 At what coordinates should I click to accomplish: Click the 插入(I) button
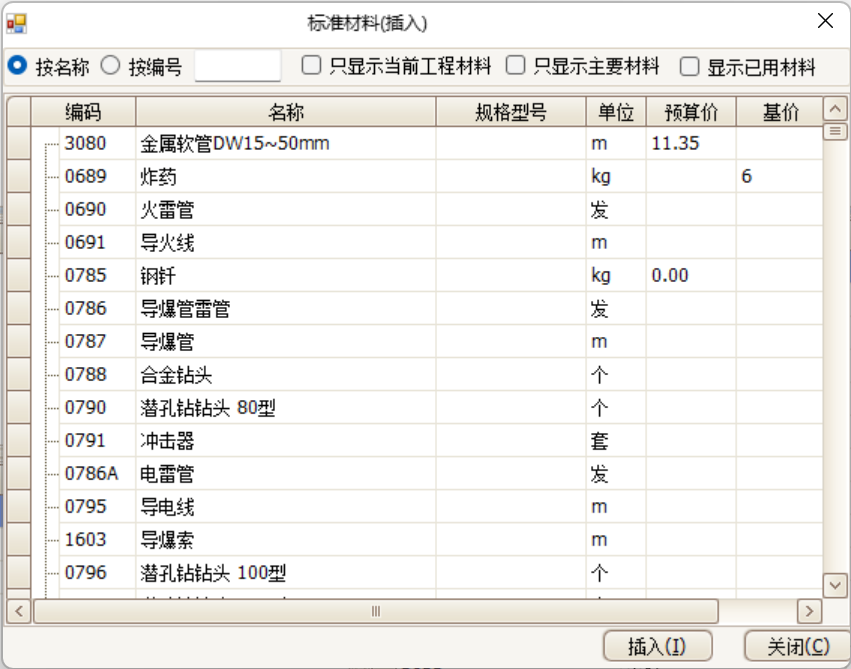coord(657,646)
